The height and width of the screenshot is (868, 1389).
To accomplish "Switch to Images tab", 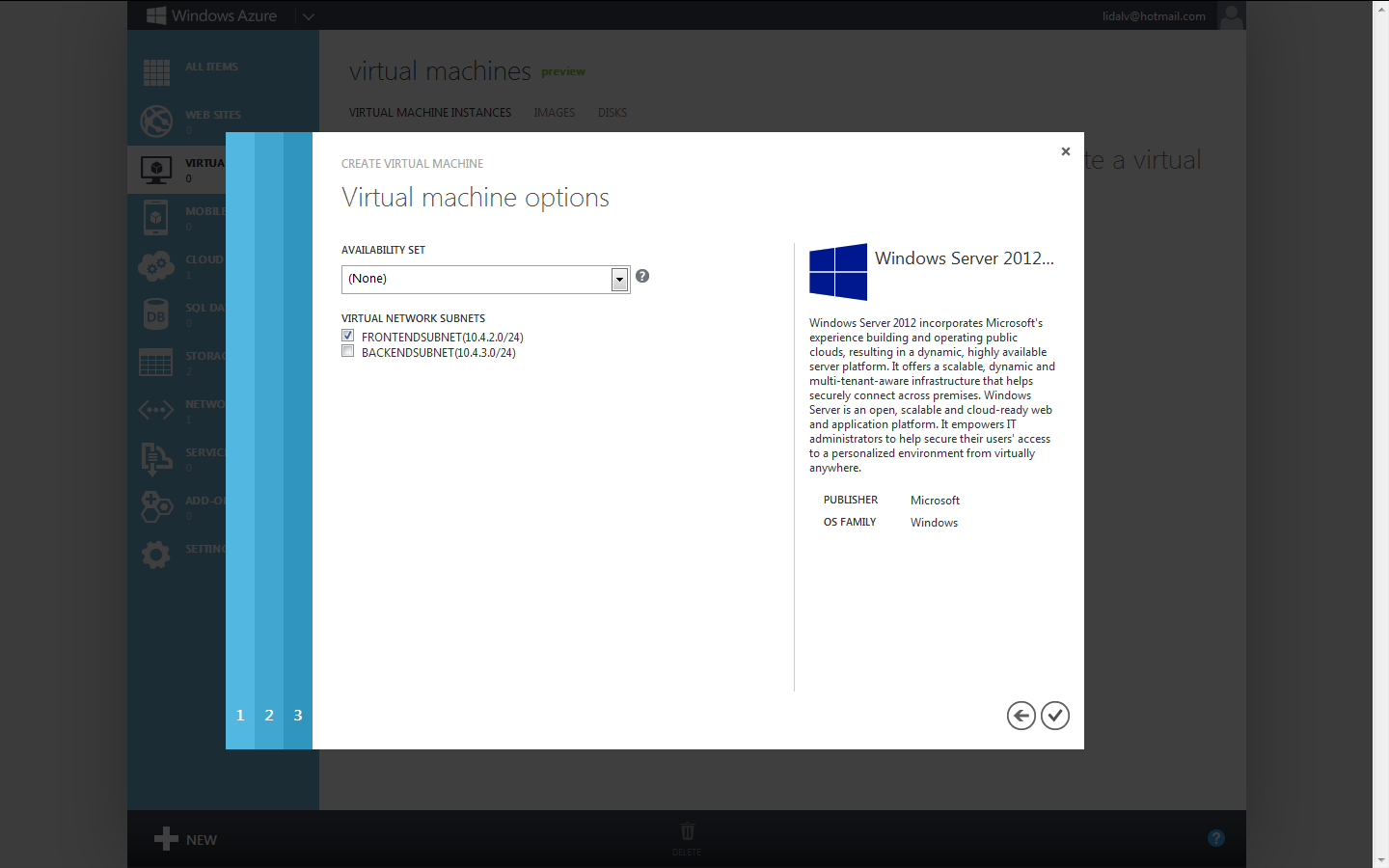I will (x=555, y=113).
